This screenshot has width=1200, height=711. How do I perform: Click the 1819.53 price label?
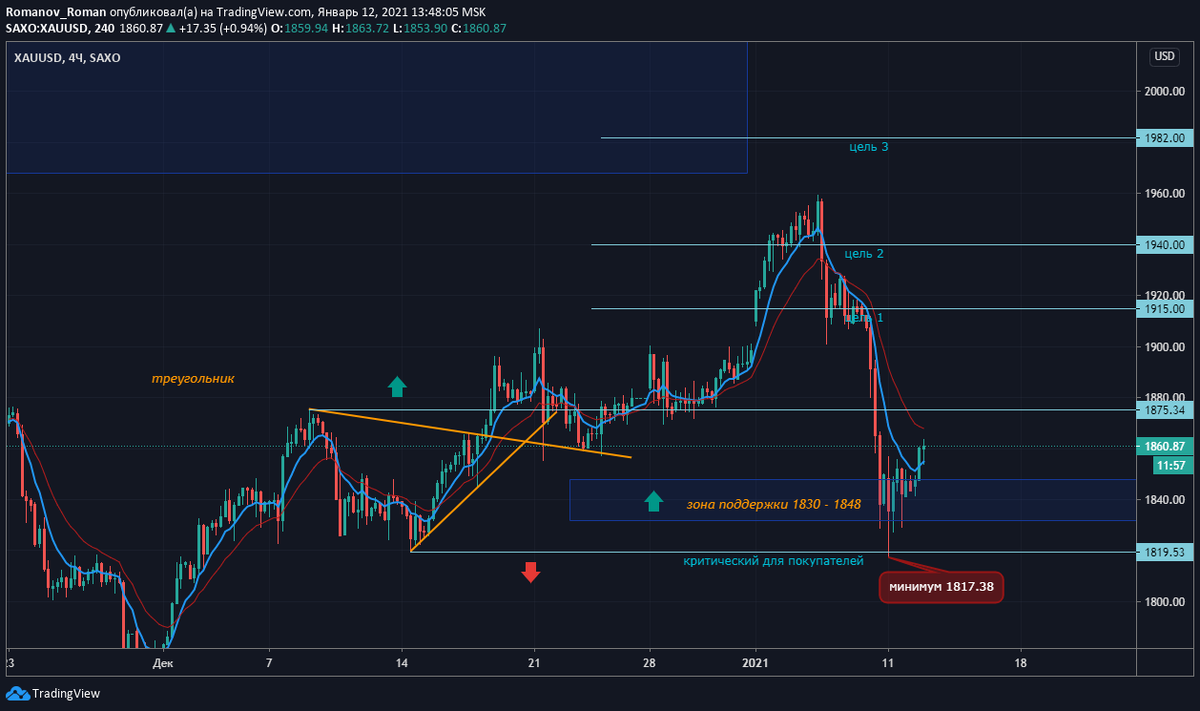[1165, 552]
